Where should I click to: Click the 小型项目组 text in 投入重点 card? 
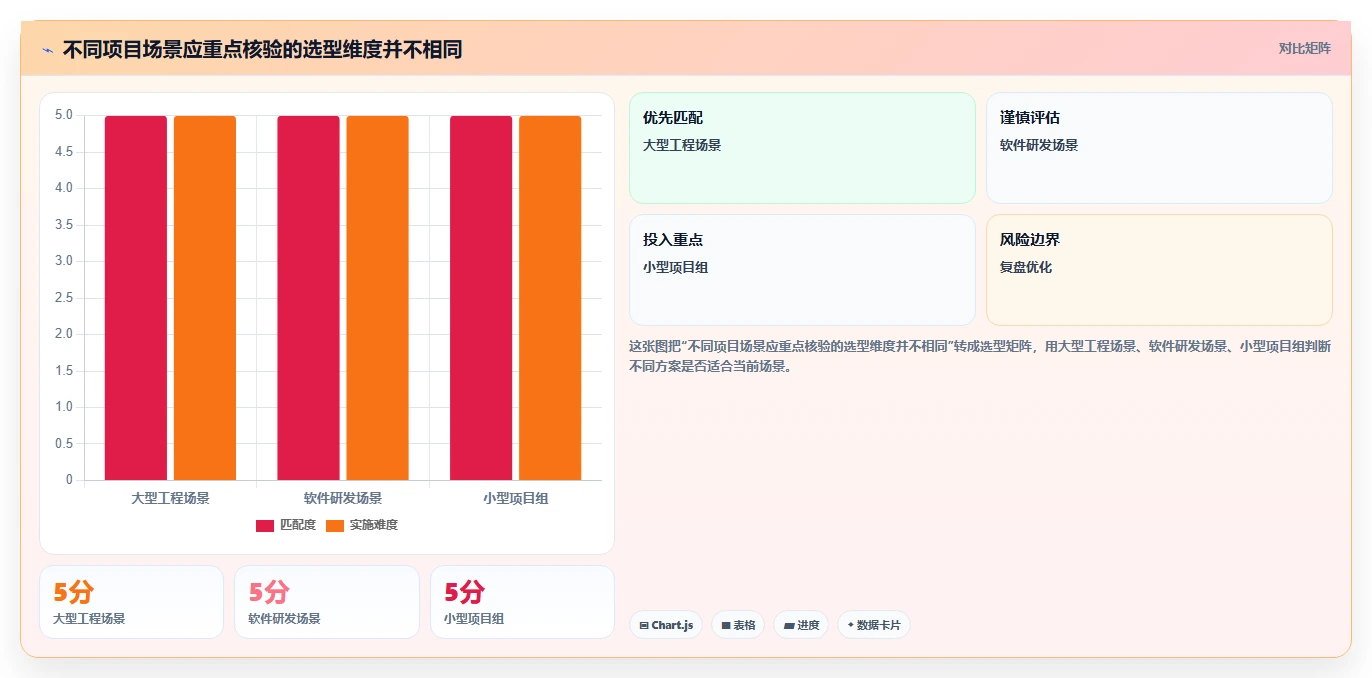pyautogui.click(x=676, y=267)
